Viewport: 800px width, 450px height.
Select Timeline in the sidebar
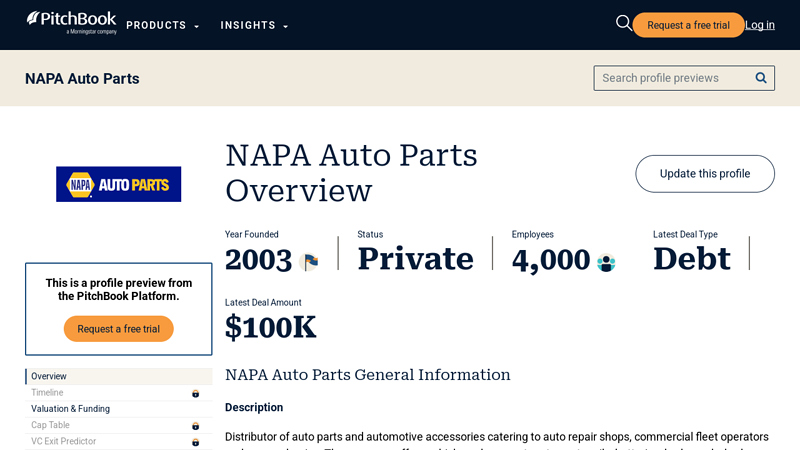[x=118, y=392]
